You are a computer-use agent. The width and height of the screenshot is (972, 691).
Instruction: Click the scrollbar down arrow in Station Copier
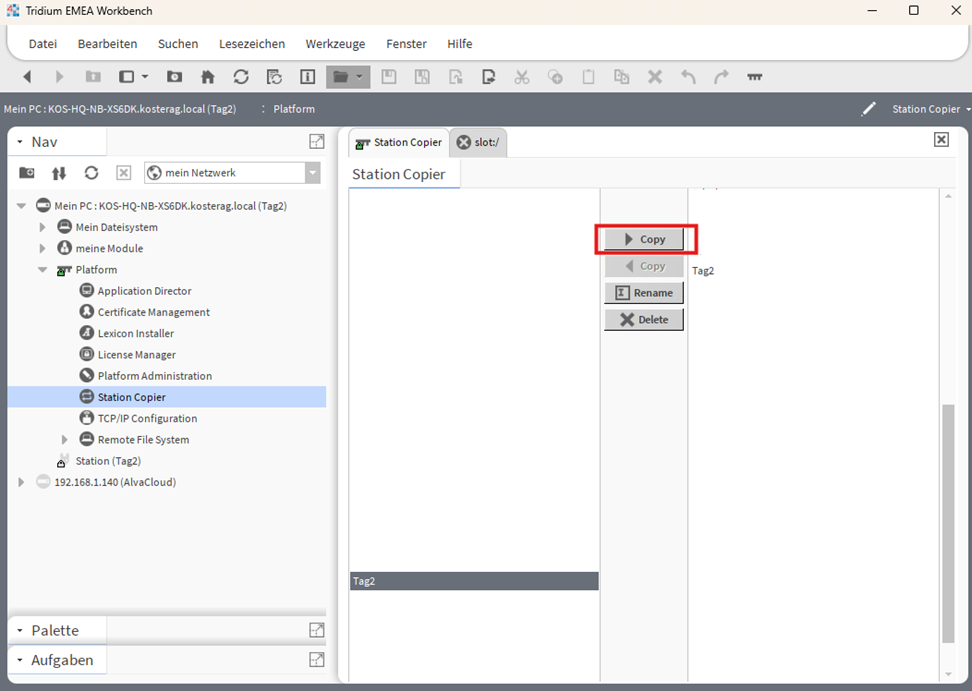(x=948, y=674)
